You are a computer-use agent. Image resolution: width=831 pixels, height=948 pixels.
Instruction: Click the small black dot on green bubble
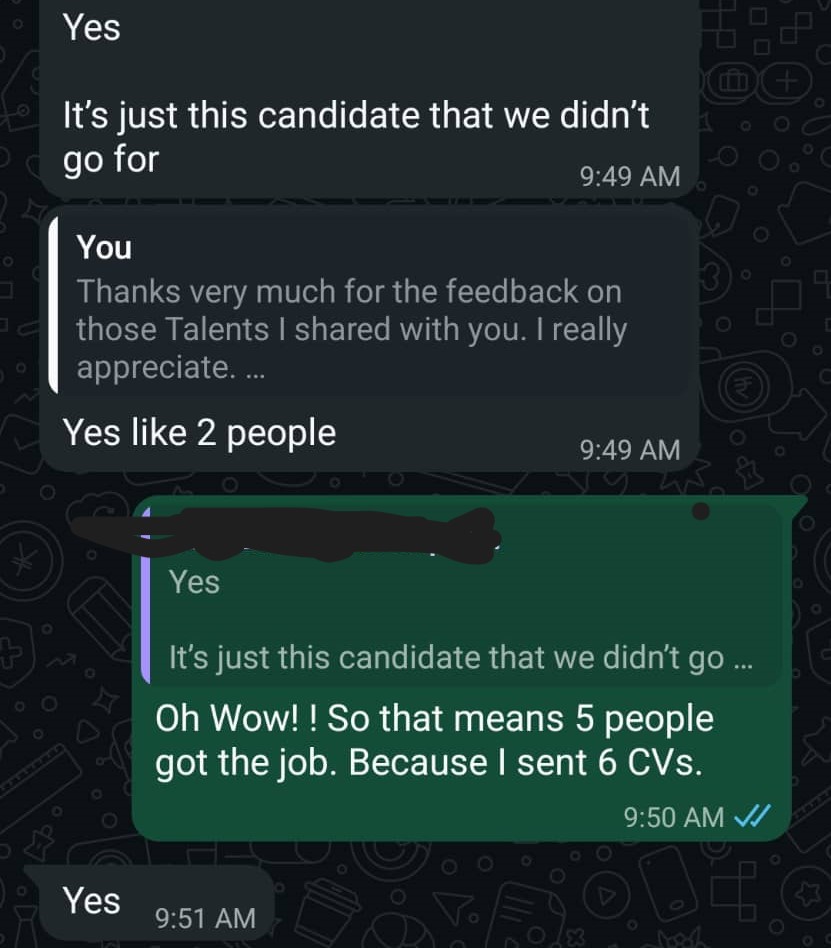tap(701, 512)
